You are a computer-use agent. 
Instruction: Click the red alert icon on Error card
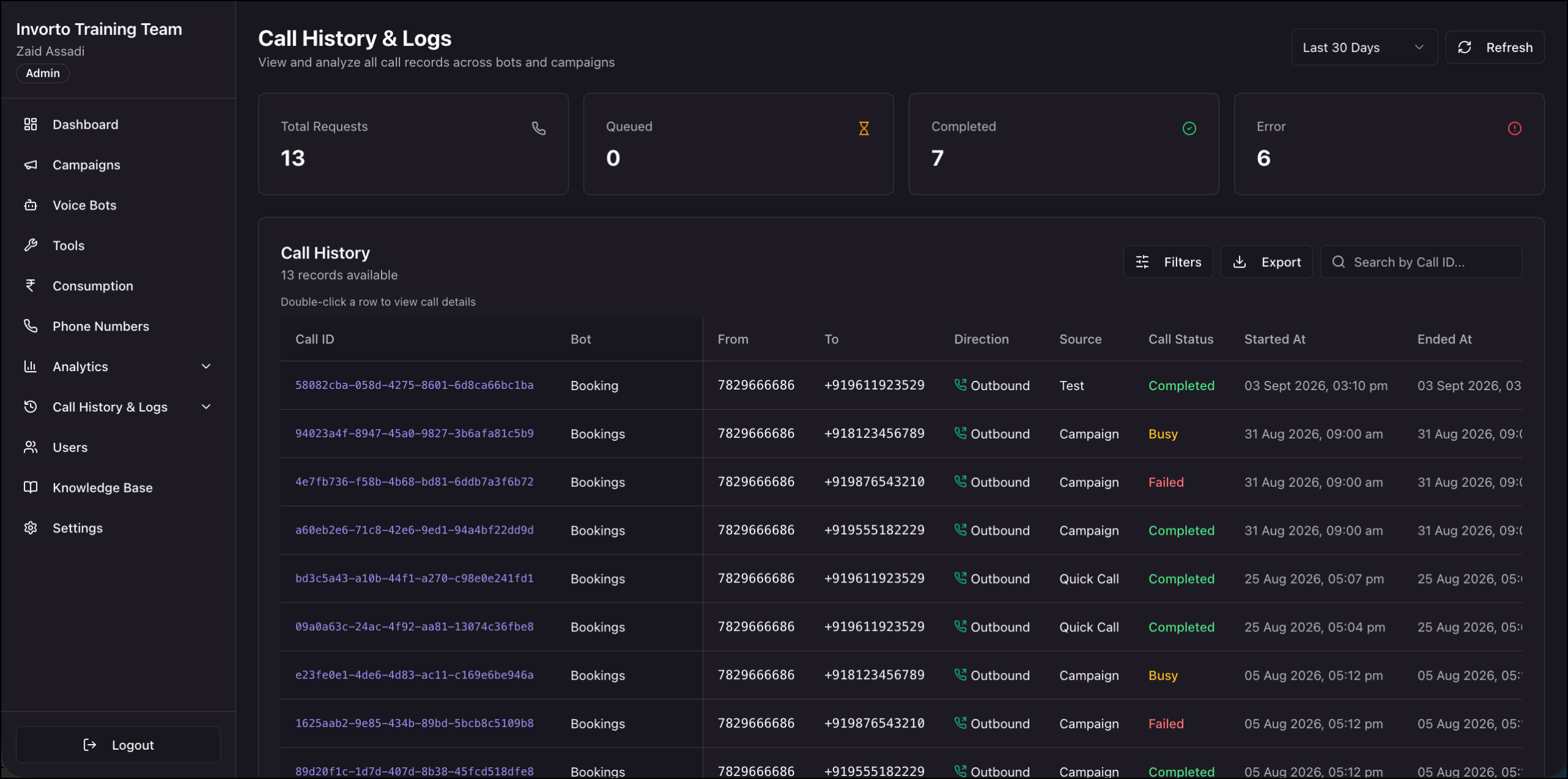point(1515,128)
